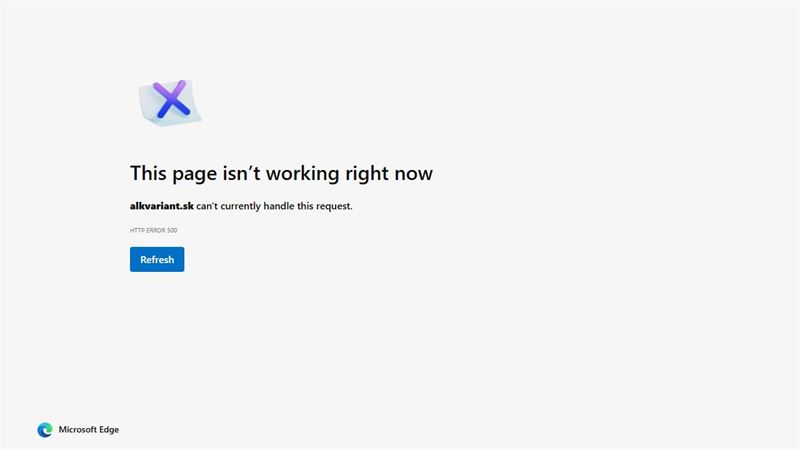Click the word Microsoft beside the logo

pyautogui.click(x=78, y=430)
